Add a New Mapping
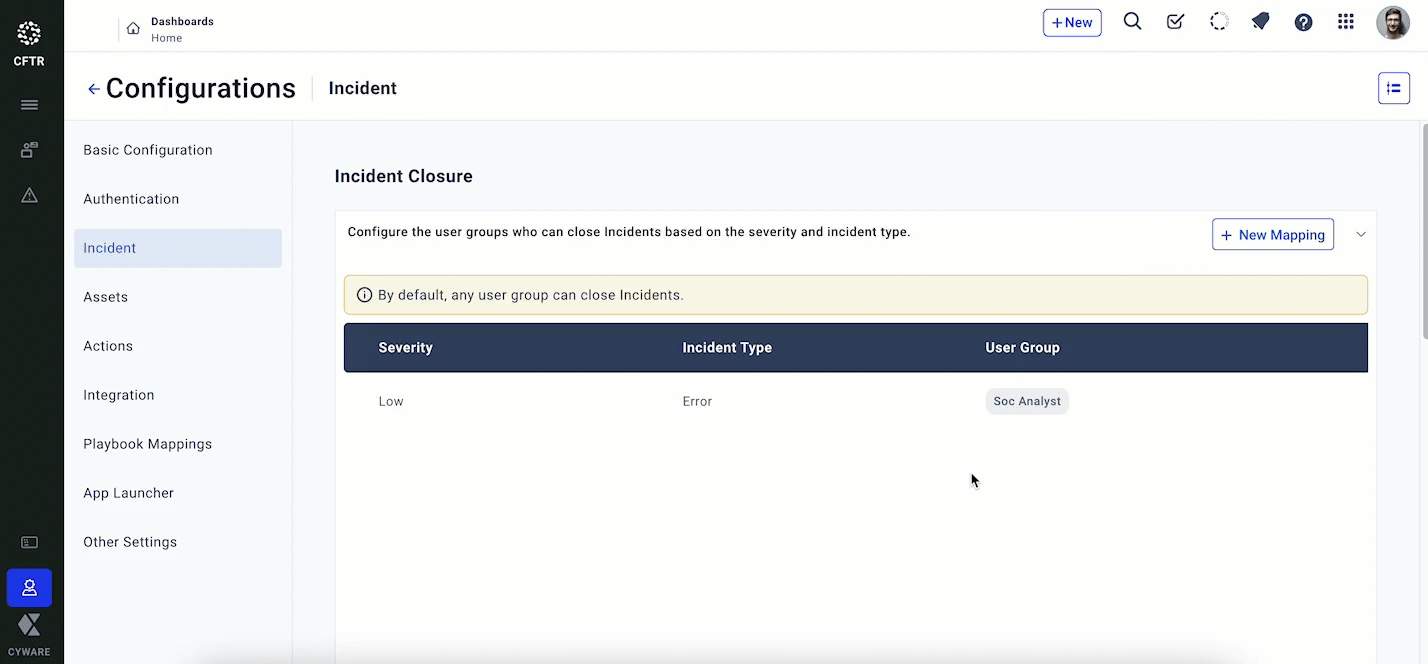The height and width of the screenshot is (664, 1428). [1272, 234]
